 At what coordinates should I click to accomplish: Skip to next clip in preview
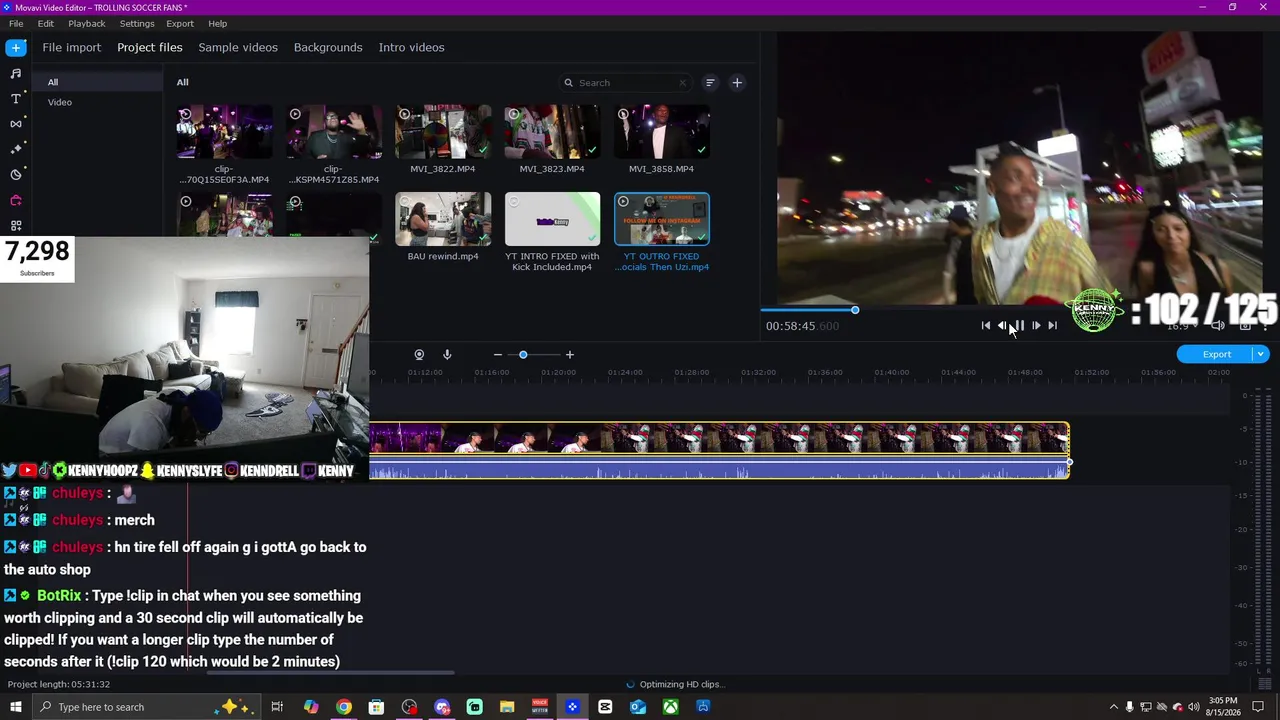point(1052,326)
